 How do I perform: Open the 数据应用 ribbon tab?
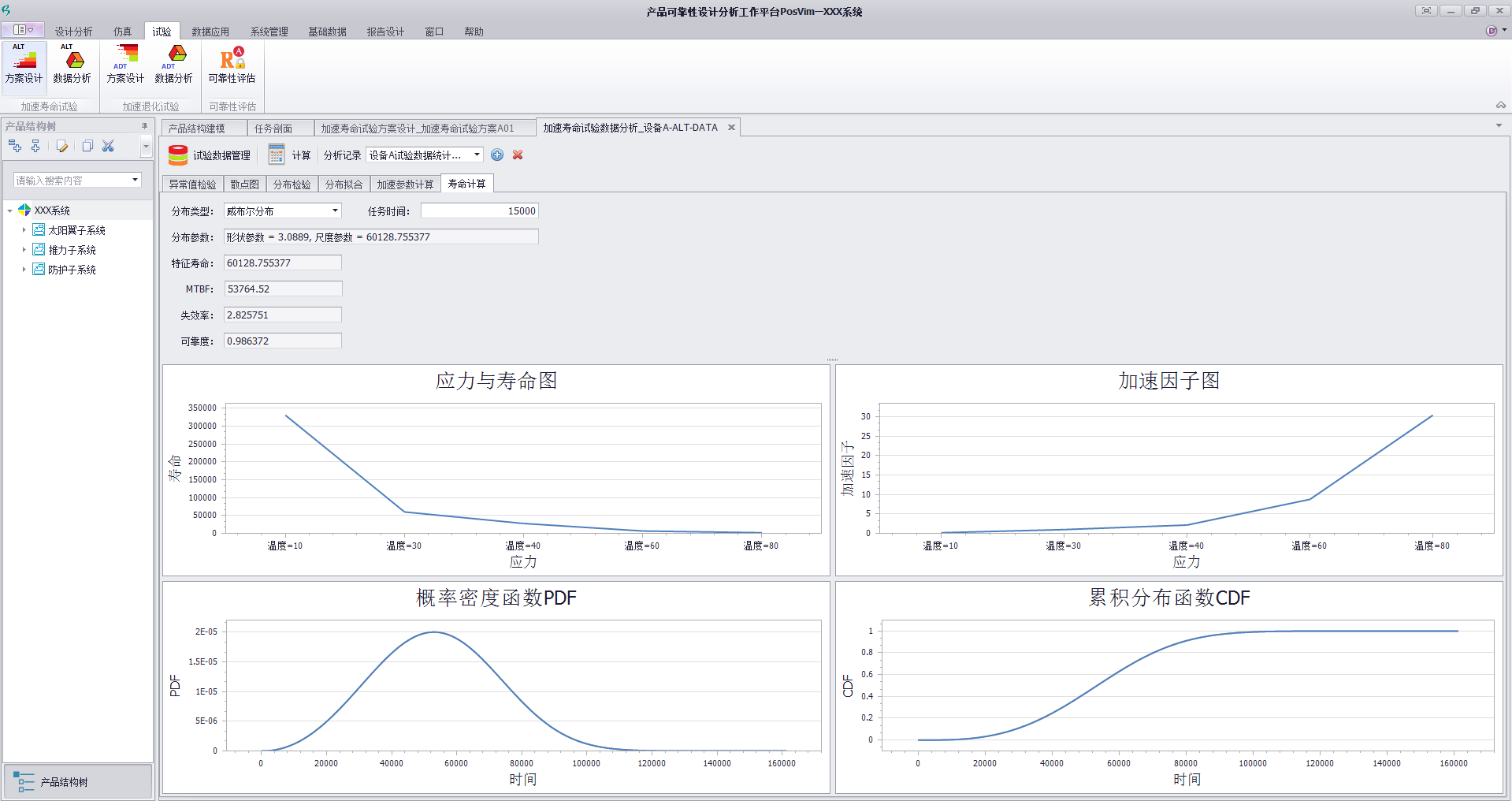210,32
